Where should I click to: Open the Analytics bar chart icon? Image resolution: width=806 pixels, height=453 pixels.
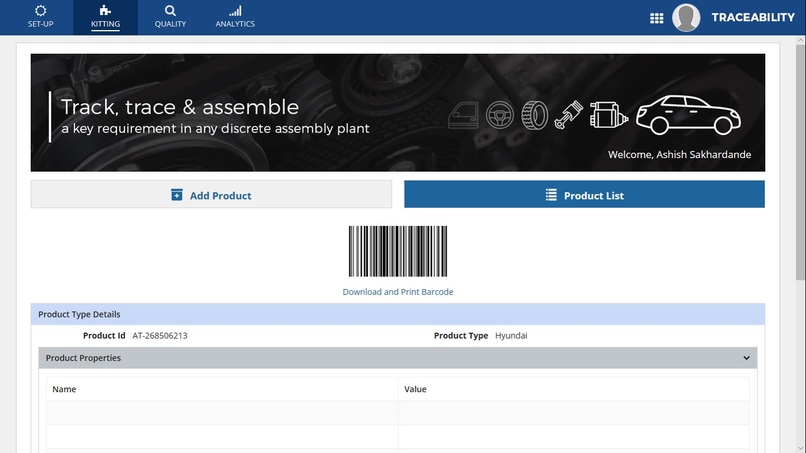click(x=235, y=11)
